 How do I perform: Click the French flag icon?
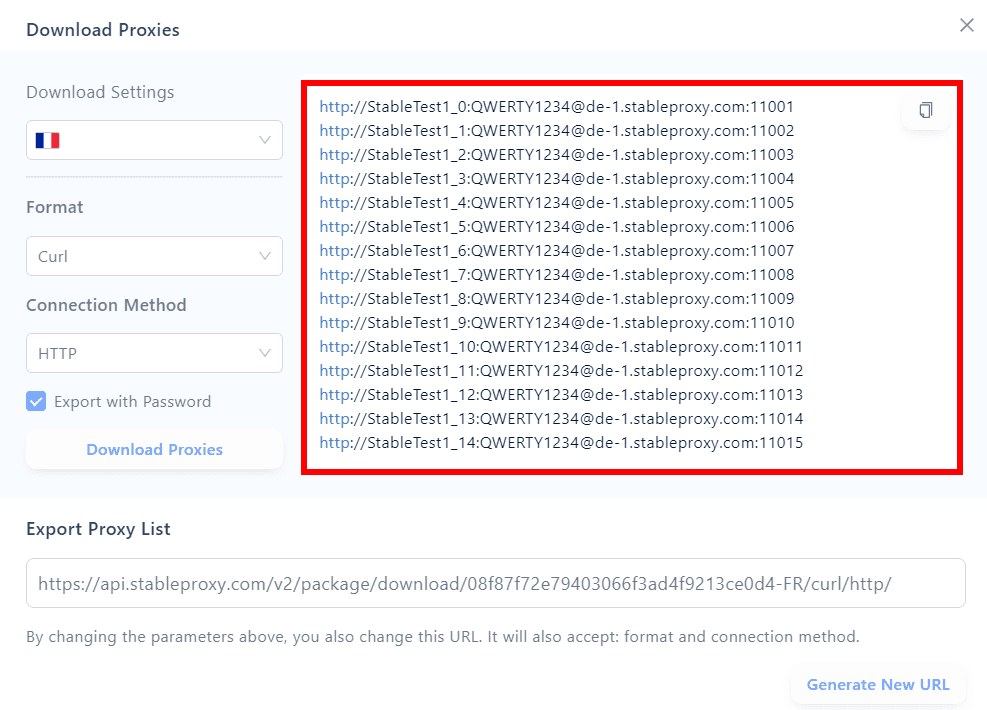pos(48,140)
